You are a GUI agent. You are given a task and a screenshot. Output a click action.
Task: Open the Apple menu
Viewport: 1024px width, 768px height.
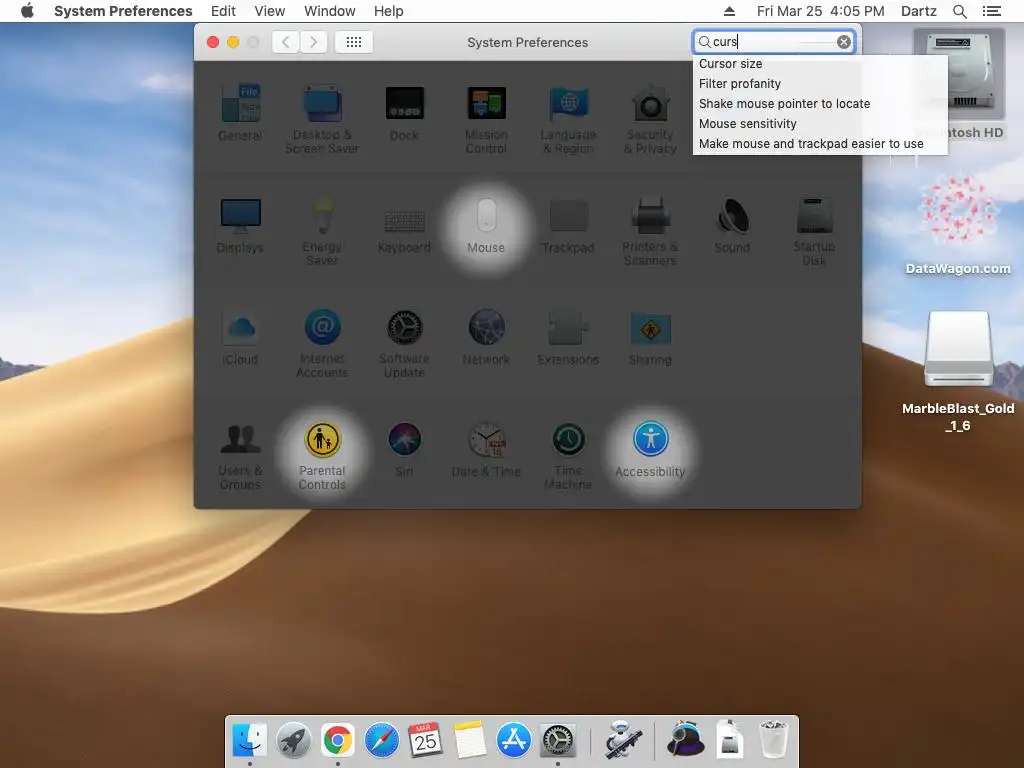(27, 11)
